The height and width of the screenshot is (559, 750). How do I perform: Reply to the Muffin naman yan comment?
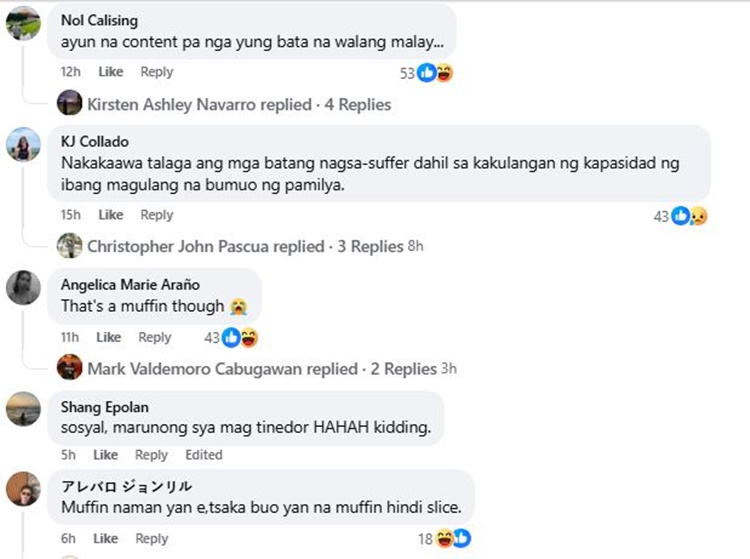point(152,538)
